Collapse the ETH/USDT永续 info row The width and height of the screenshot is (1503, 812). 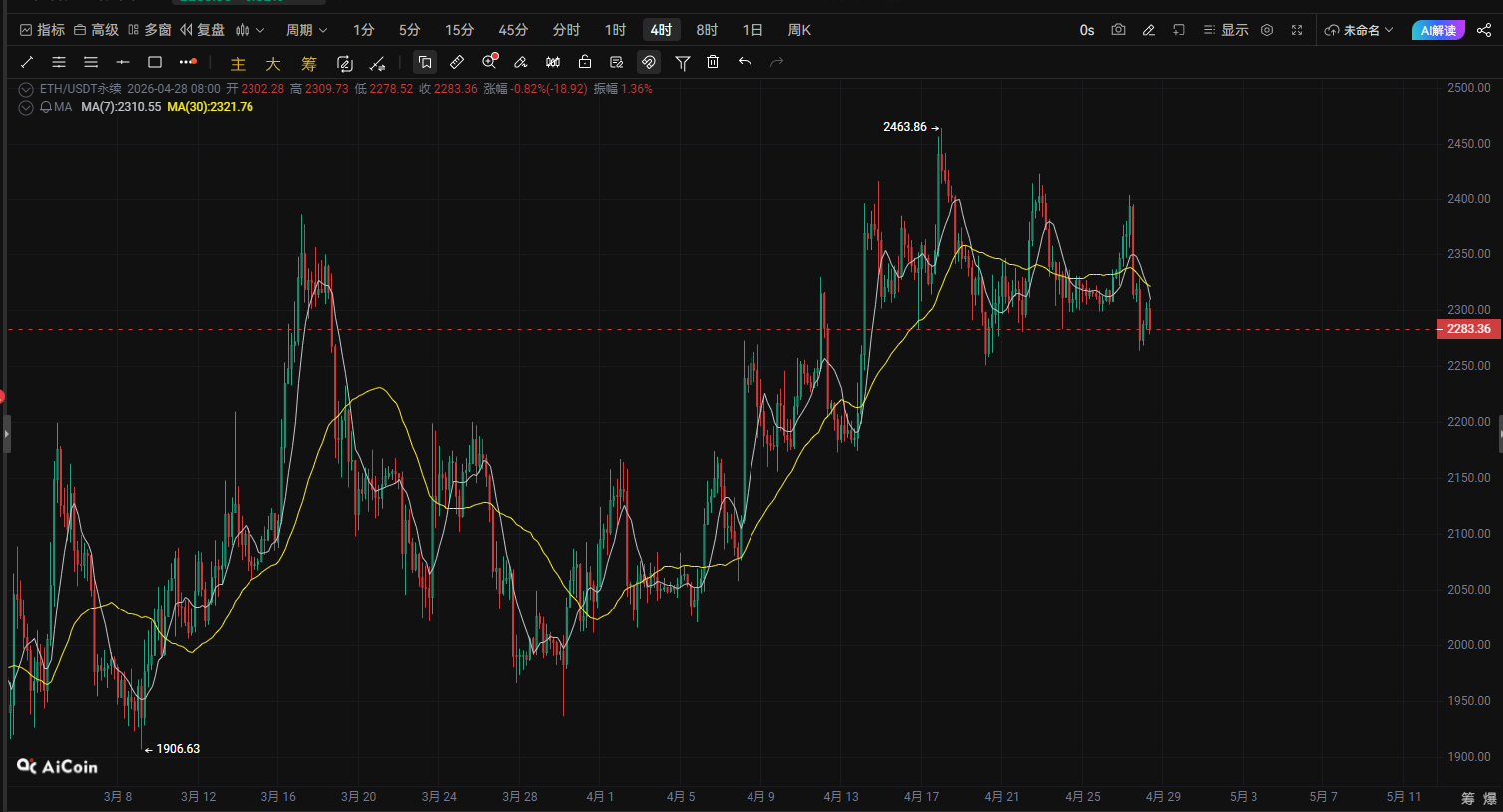26,89
